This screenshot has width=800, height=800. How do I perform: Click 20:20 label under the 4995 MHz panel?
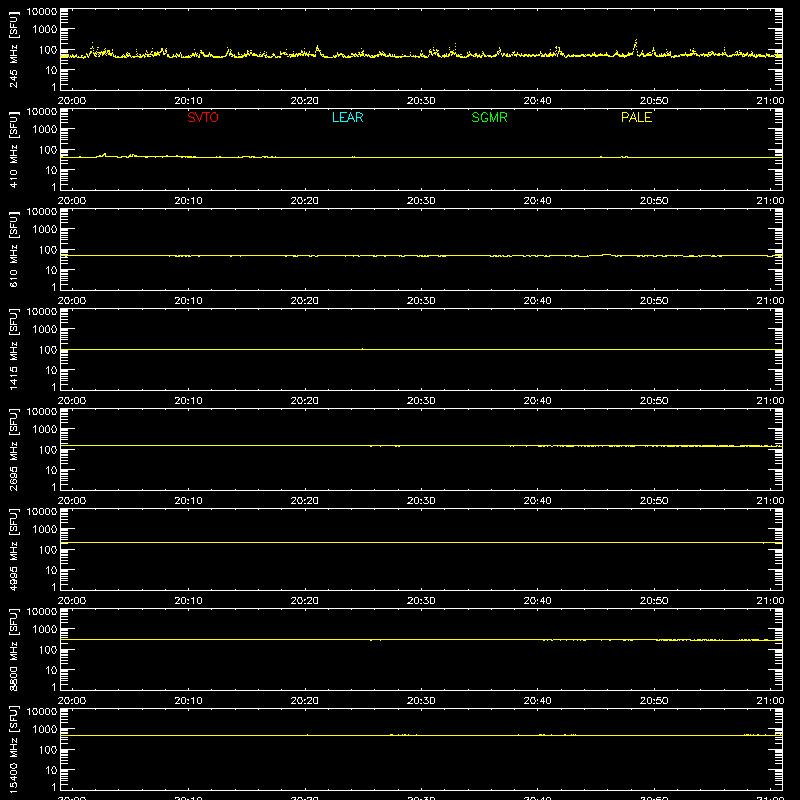point(305,601)
